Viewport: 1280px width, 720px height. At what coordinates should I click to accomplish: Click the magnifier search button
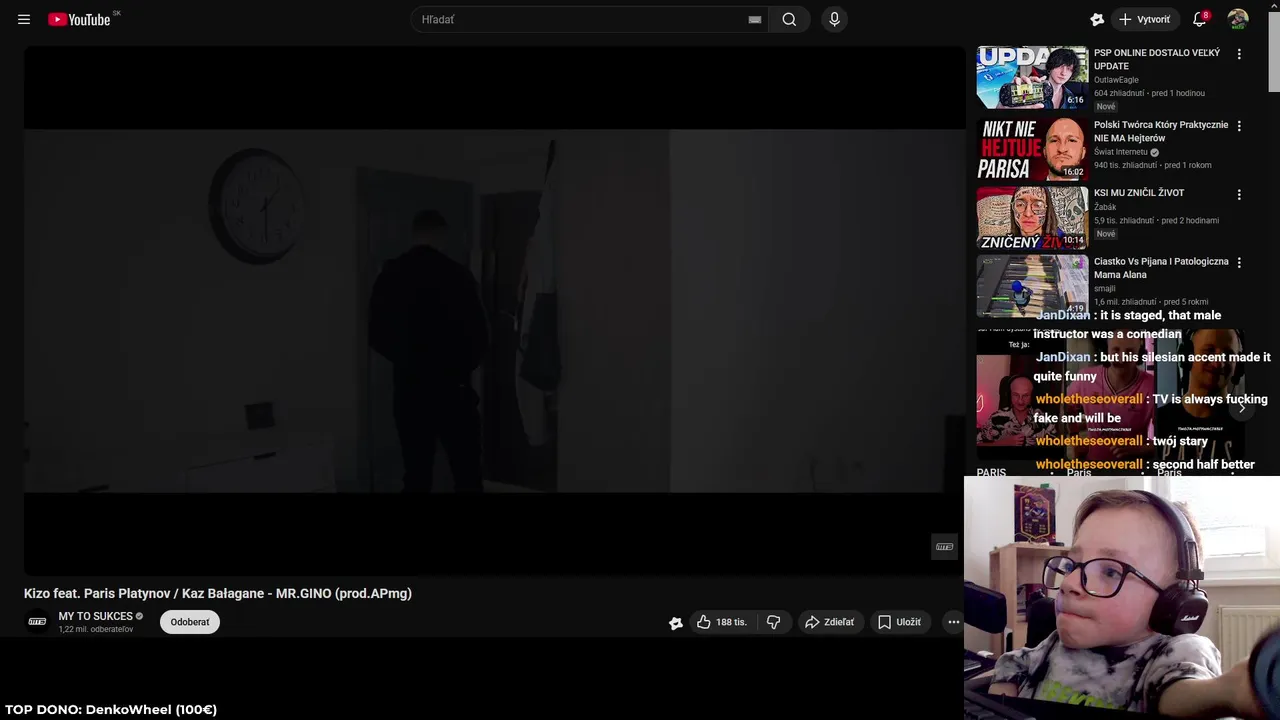(x=789, y=19)
